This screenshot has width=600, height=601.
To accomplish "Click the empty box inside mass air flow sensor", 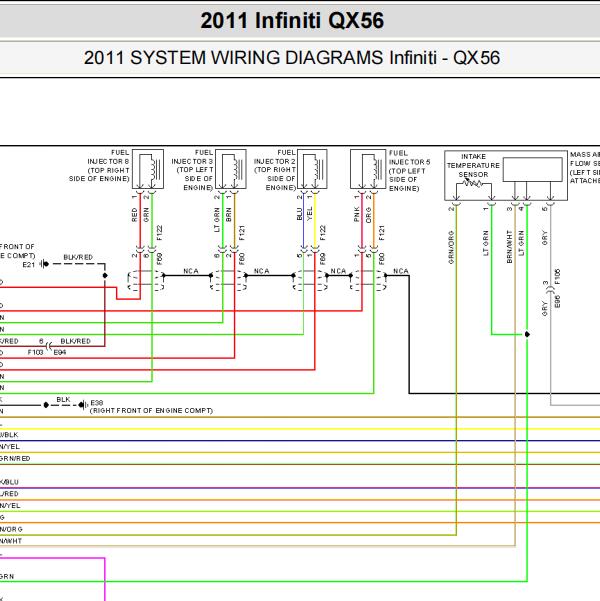I will point(533,169).
